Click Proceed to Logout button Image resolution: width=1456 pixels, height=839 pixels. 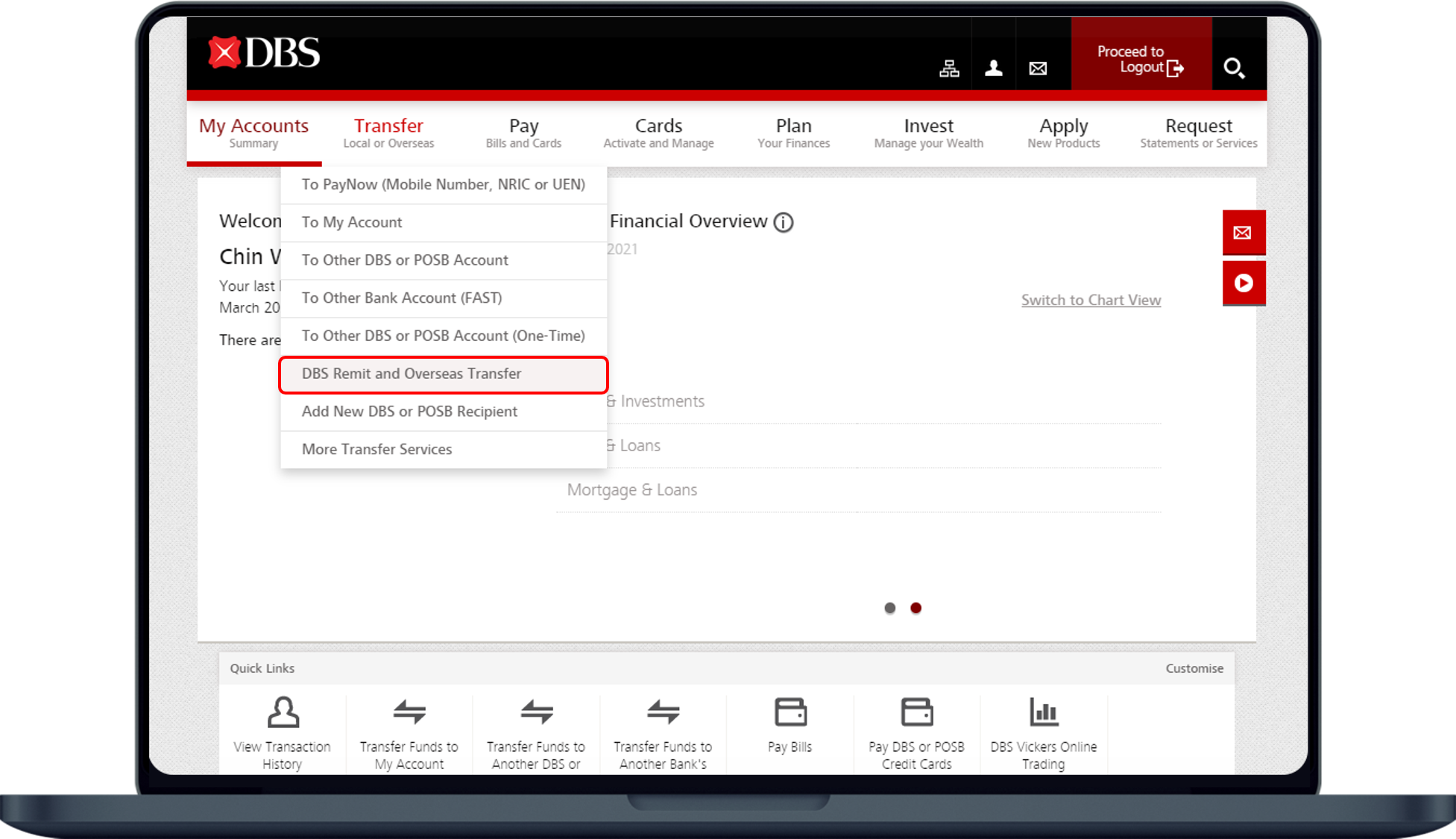pos(1141,54)
